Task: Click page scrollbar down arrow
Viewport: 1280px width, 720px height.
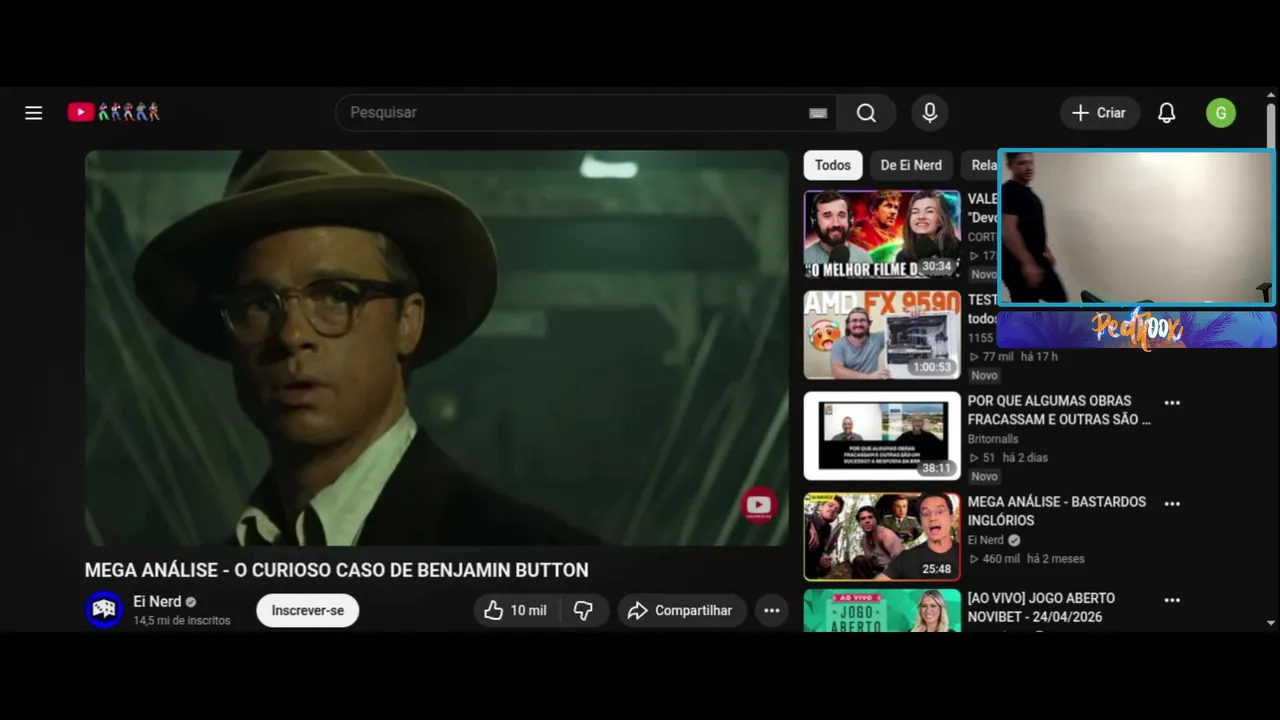Action: (x=1271, y=623)
